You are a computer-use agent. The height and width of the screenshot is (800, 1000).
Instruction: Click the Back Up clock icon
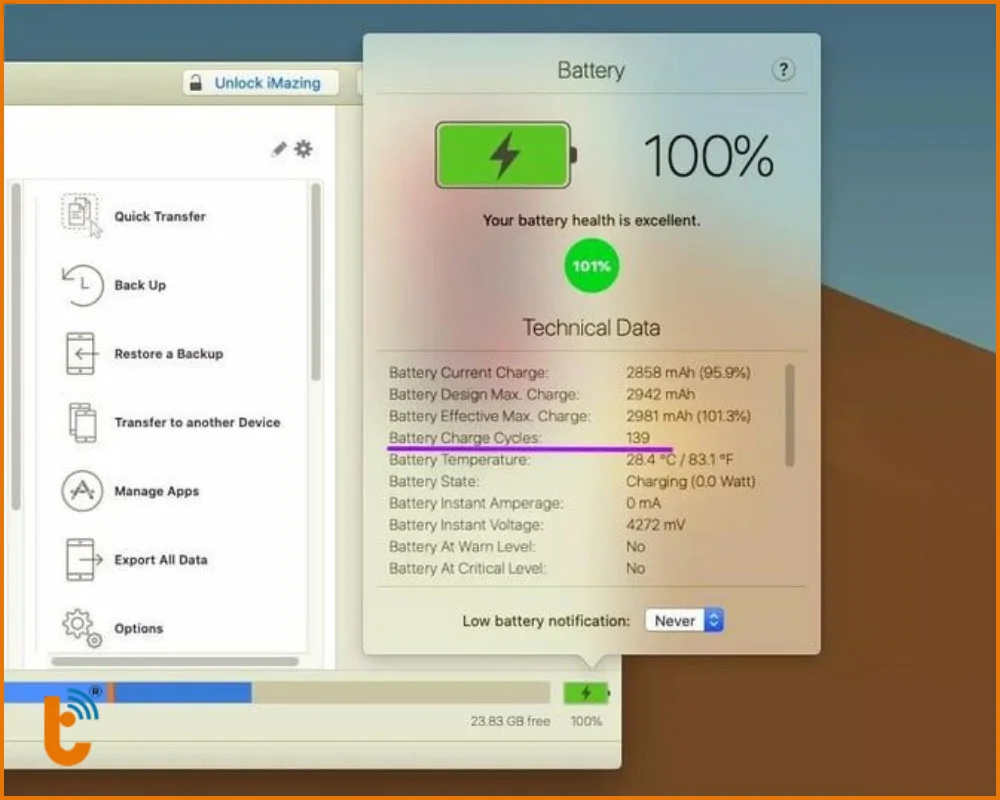[x=81, y=285]
